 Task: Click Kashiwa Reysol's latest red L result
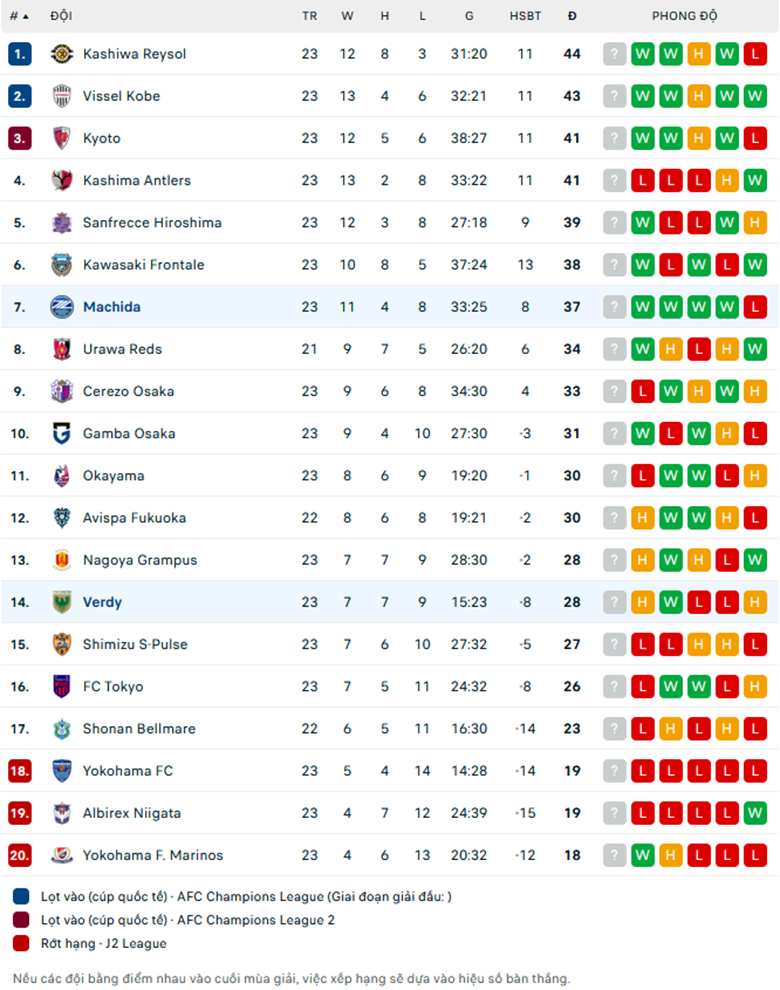755,54
